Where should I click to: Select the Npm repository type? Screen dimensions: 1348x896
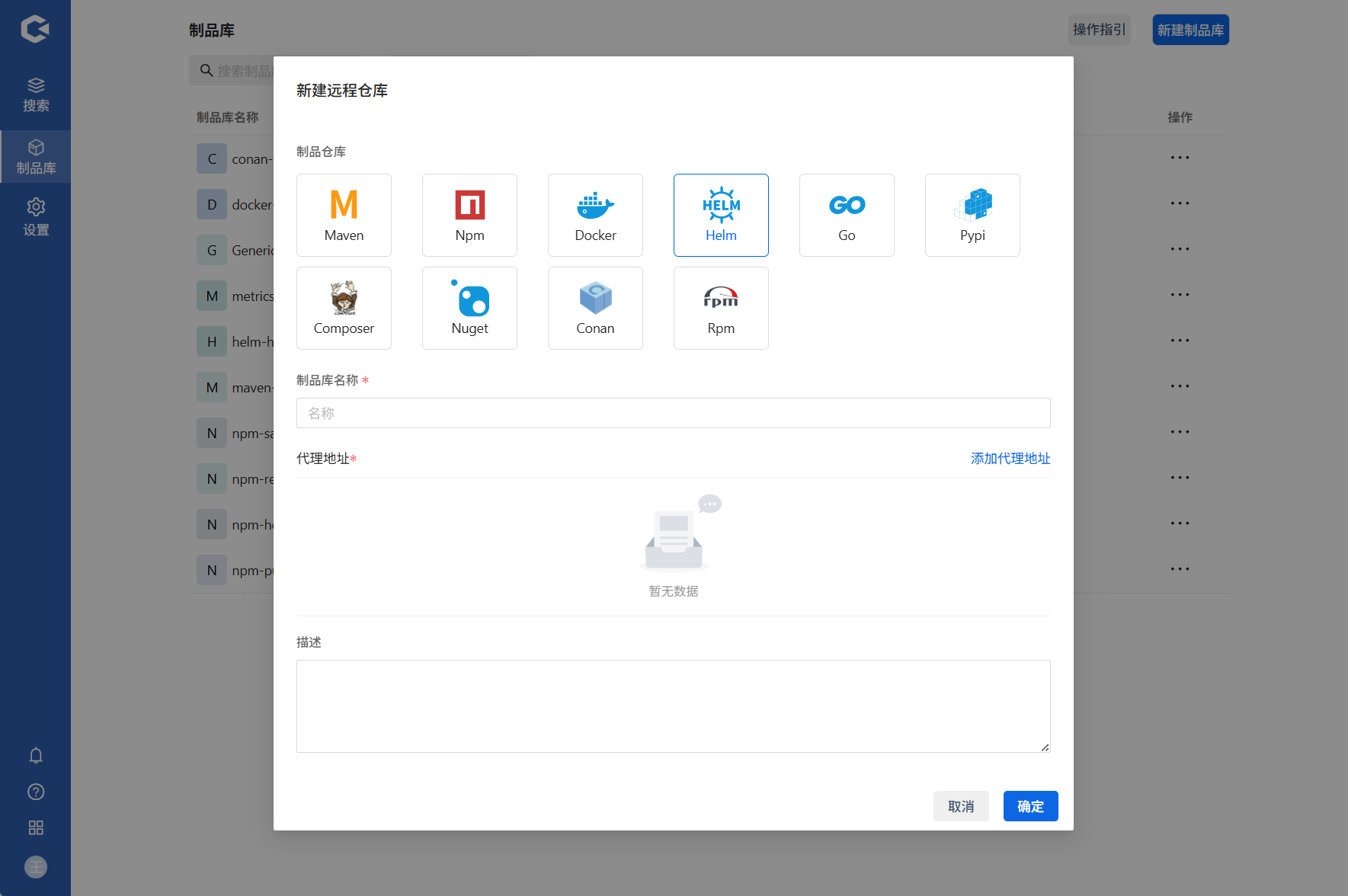(469, 215)
